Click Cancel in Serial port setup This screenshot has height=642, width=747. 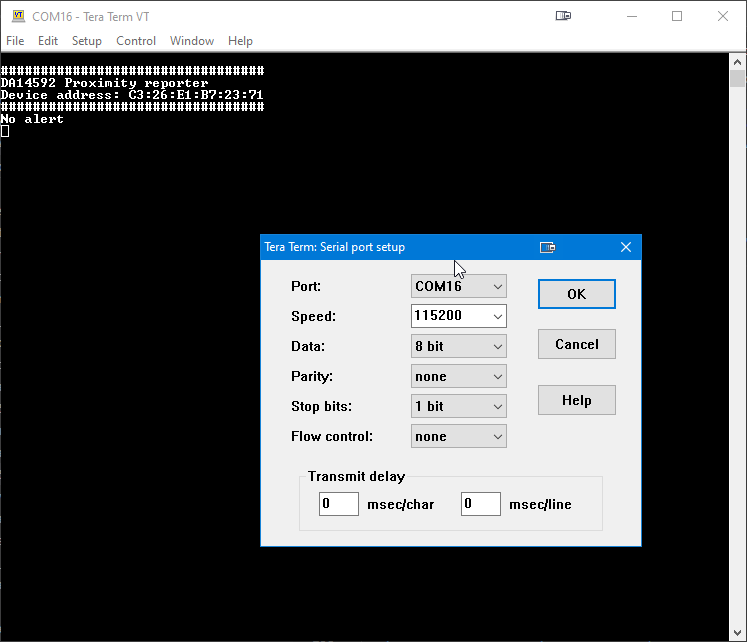click(x=577, y=344)
